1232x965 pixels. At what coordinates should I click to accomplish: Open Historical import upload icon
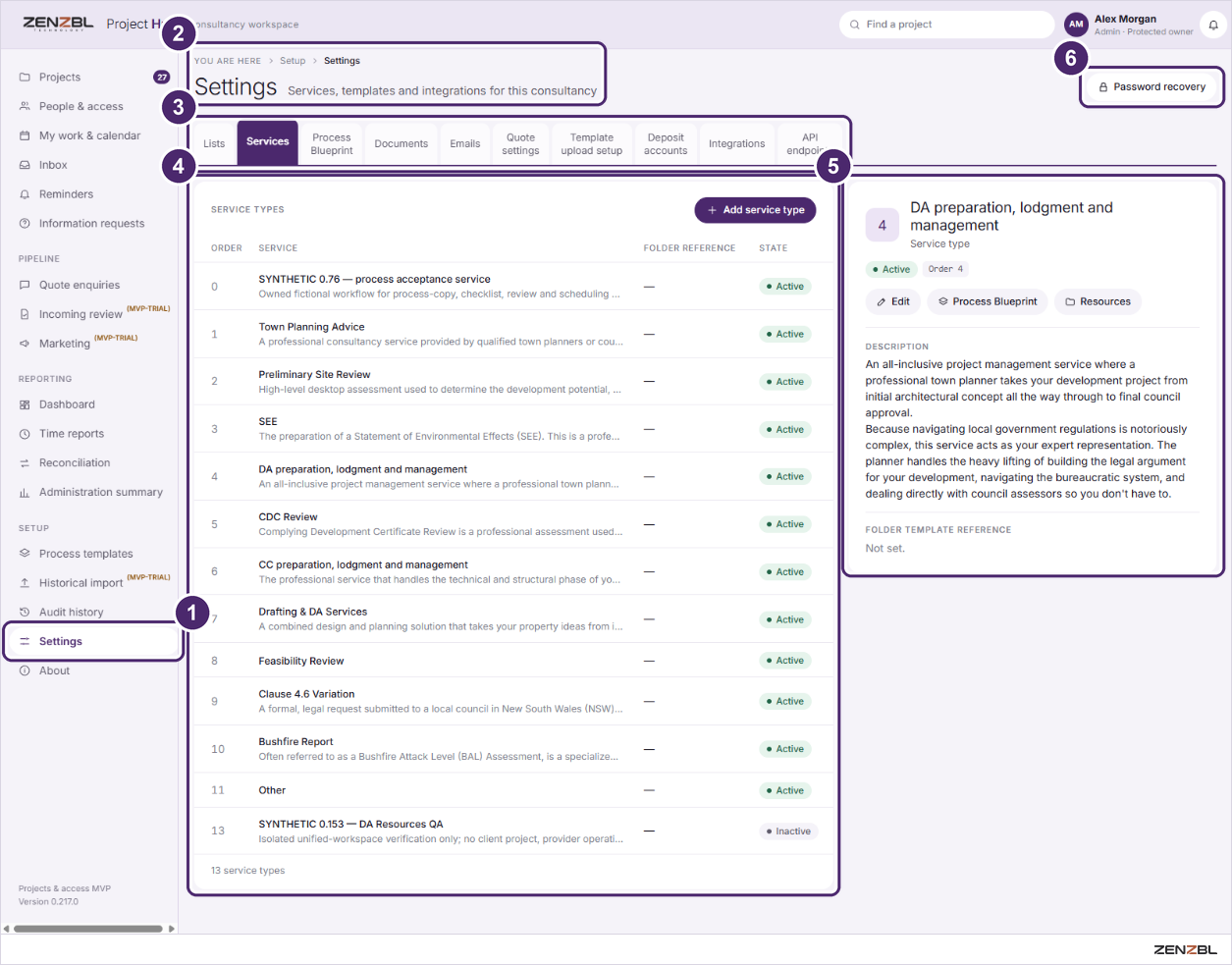click(x=25, y=583)
